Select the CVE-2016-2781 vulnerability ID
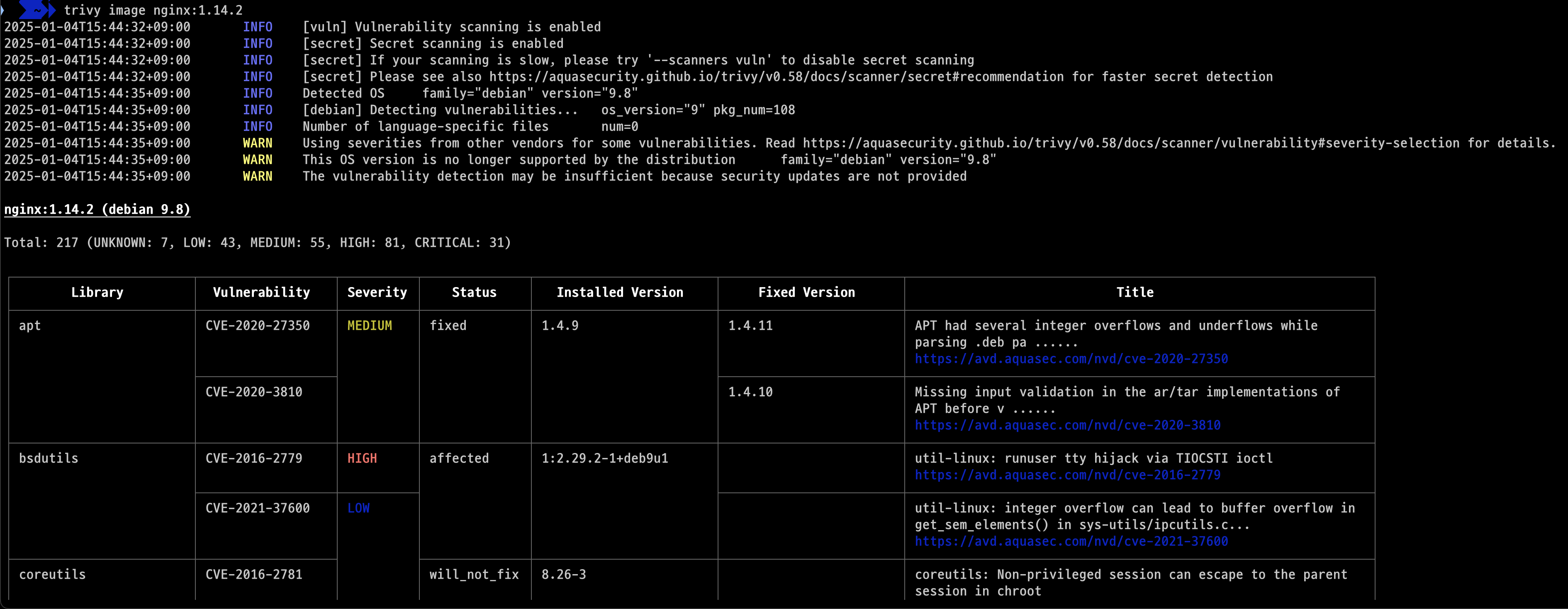This screenshot has height=609, width=1568. pyautogui.click(x=254, y=574)
